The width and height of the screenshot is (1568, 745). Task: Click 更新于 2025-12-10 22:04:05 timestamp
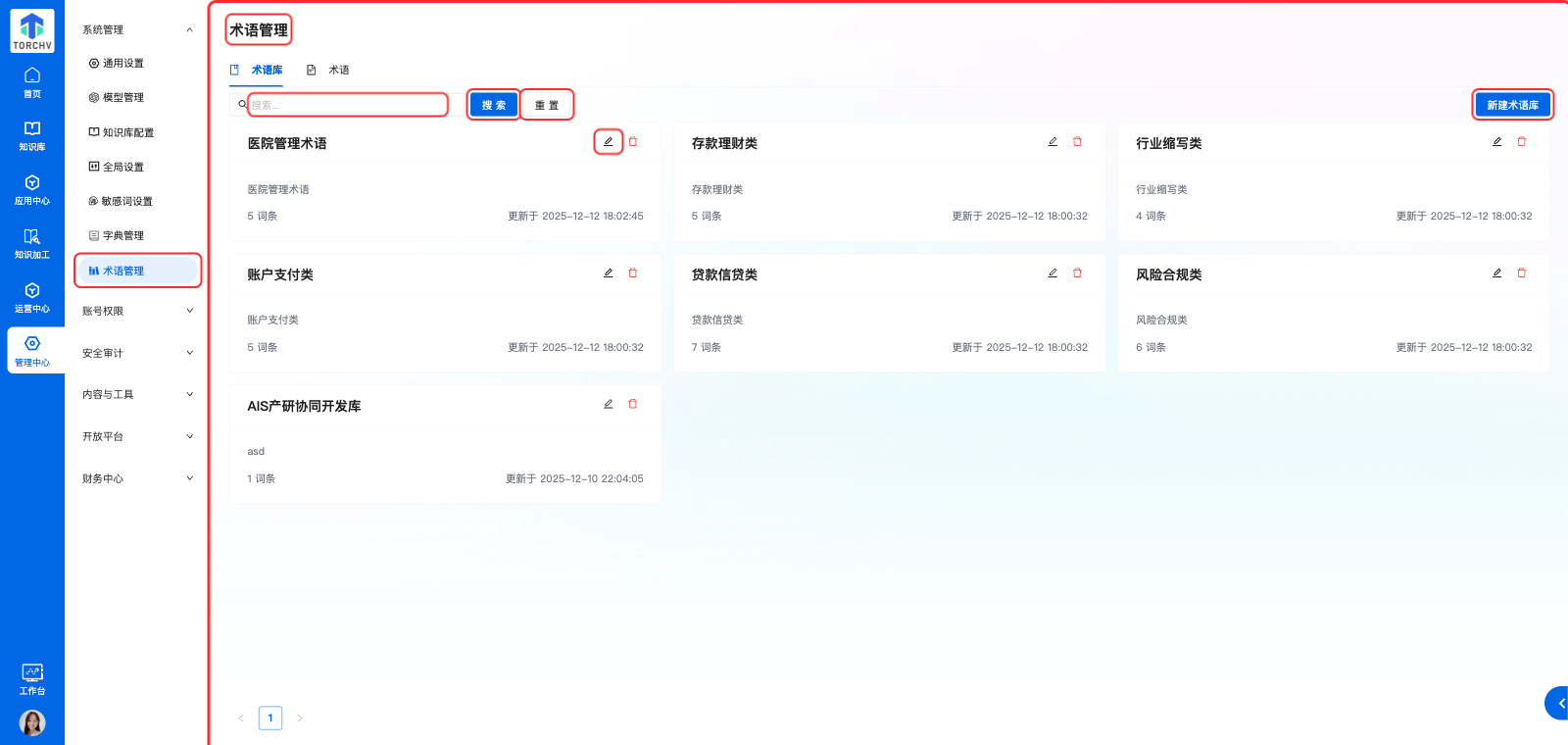pyautogui.click(x=574, y=478)
